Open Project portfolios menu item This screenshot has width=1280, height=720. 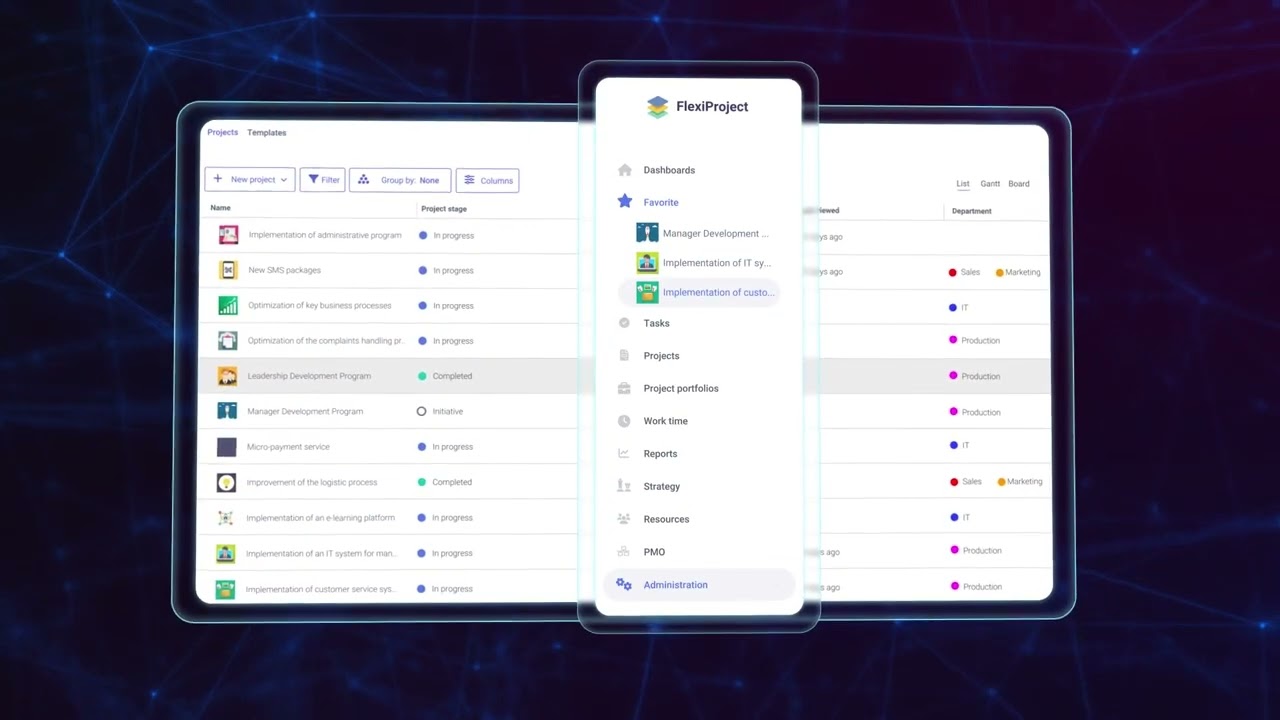(681, 388)
